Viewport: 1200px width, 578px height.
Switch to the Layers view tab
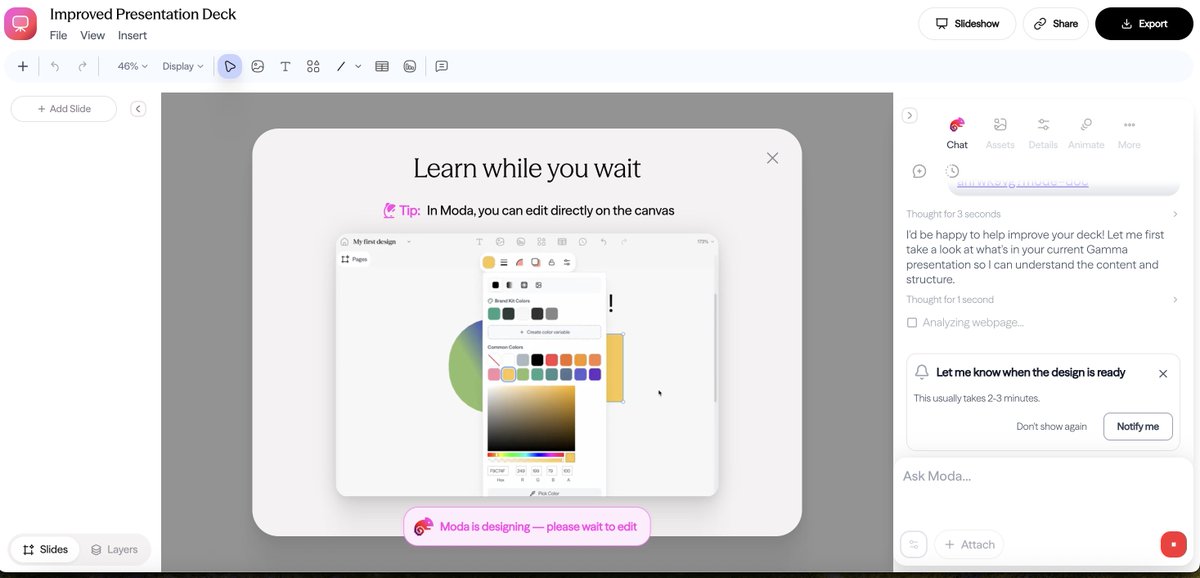coord(114,550)
